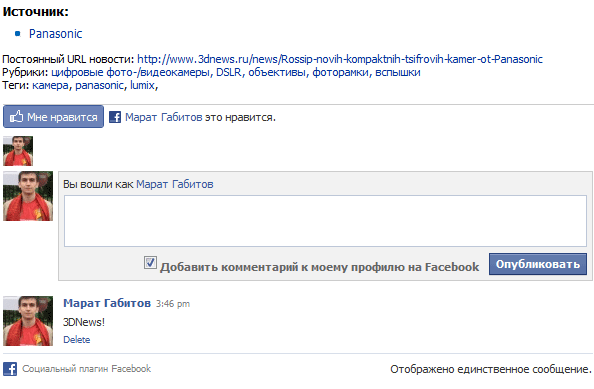
Task: Click the Facebook icon in the plugin footer
Action: tap(10, 369)
